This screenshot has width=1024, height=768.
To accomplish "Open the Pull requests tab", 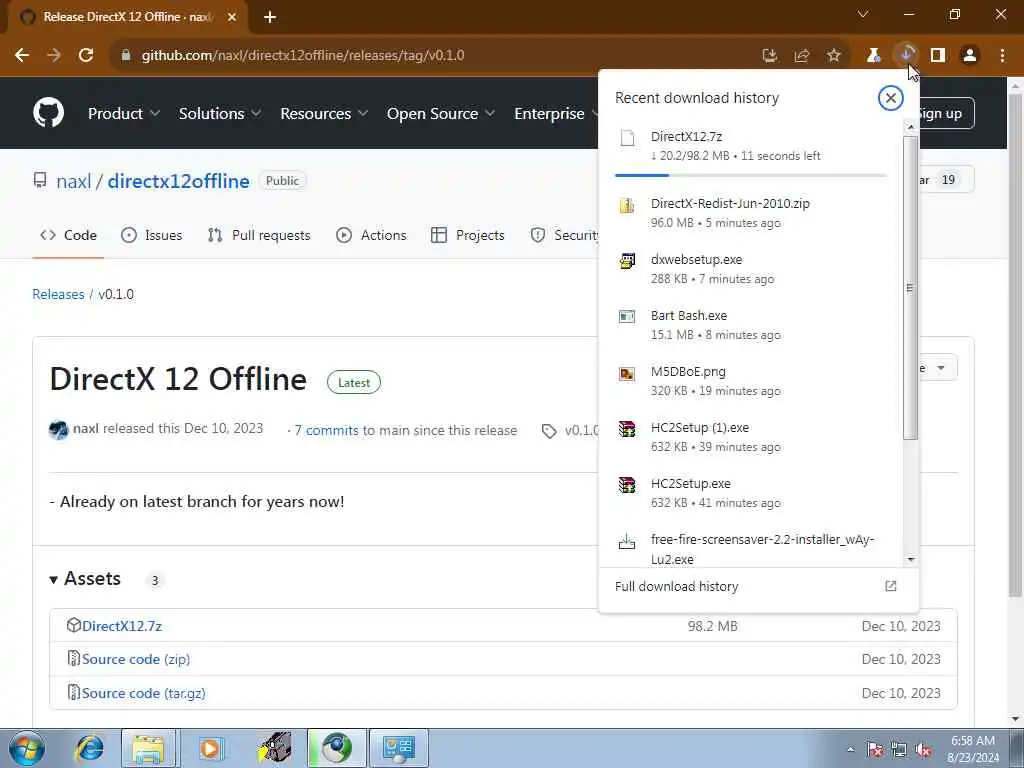I will pyautogui.click(x=259, y=235).
